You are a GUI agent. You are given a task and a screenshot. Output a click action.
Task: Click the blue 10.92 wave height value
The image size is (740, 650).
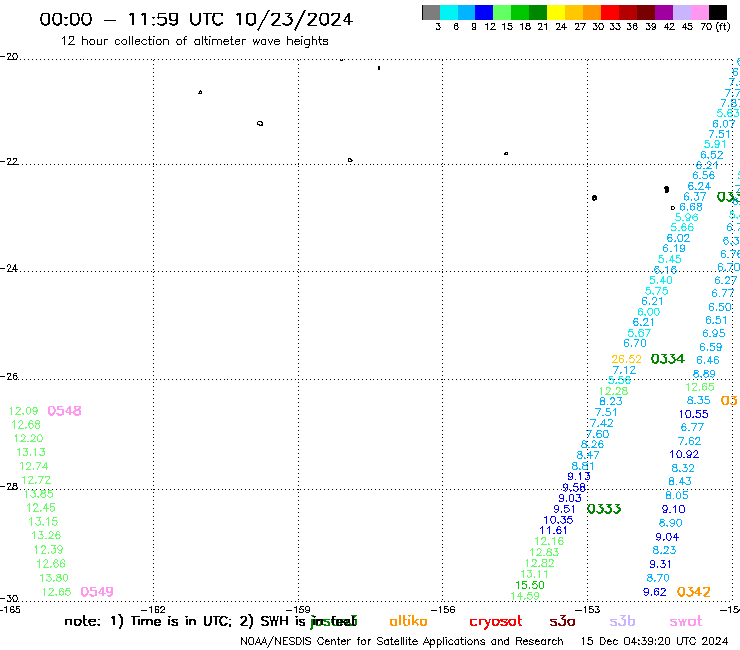point(684,455)
